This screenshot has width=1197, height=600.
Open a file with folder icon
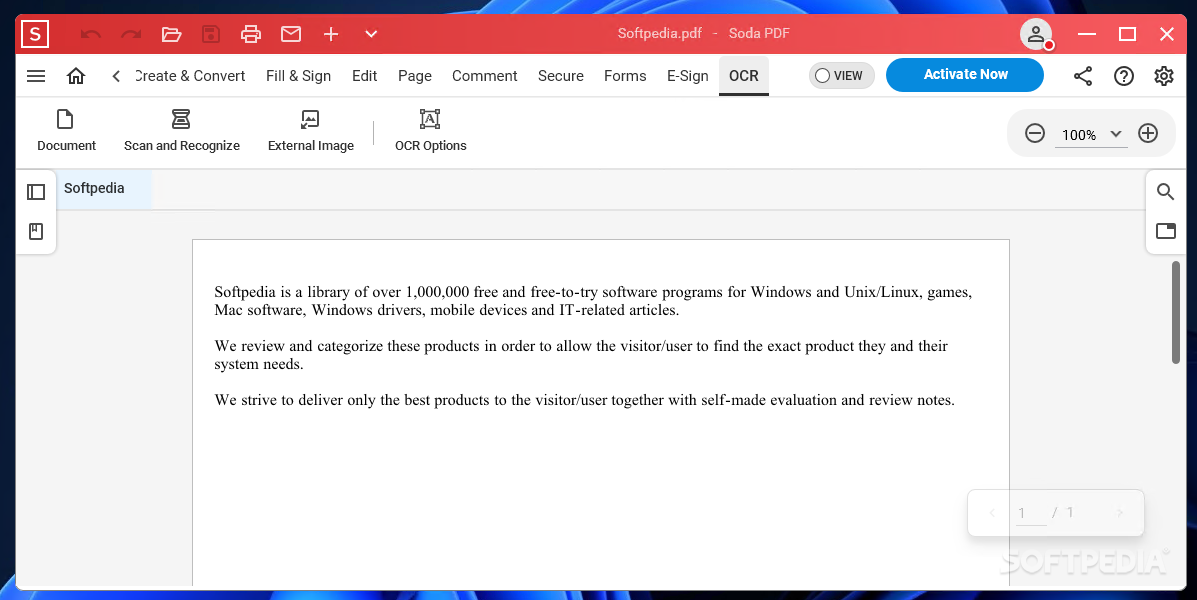[x=171, y=34]
